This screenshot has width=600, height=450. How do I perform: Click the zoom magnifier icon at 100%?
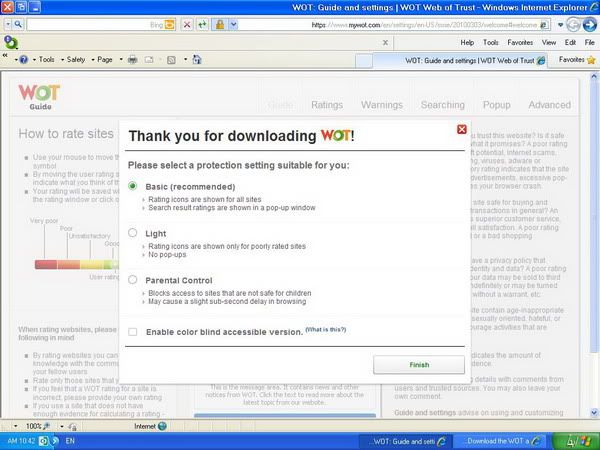[47, 426]
